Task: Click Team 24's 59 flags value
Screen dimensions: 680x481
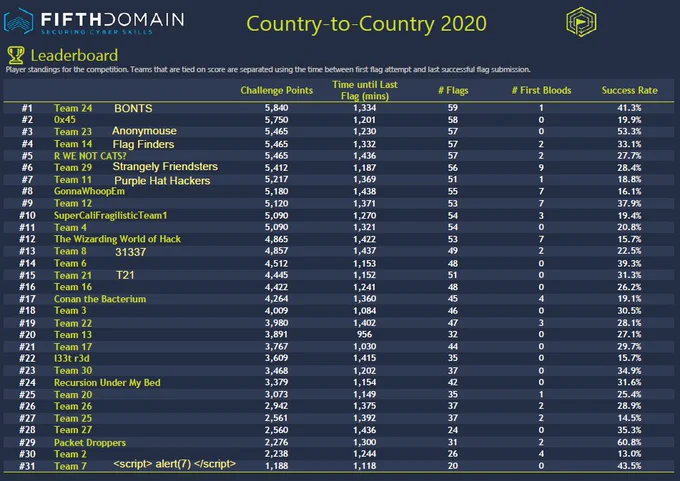Action: coord(453,108)
